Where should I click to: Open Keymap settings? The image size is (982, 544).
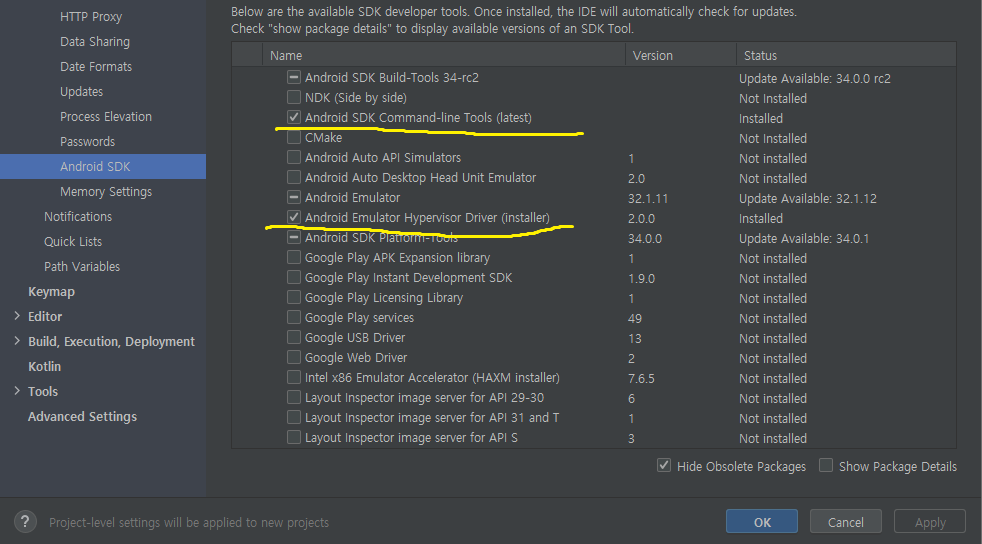point(51,292)
